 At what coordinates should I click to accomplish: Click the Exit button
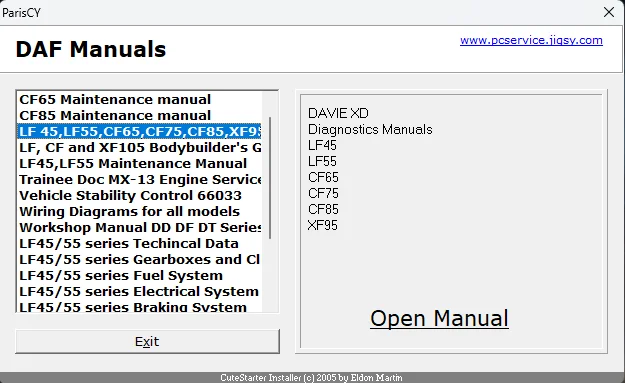147,342
